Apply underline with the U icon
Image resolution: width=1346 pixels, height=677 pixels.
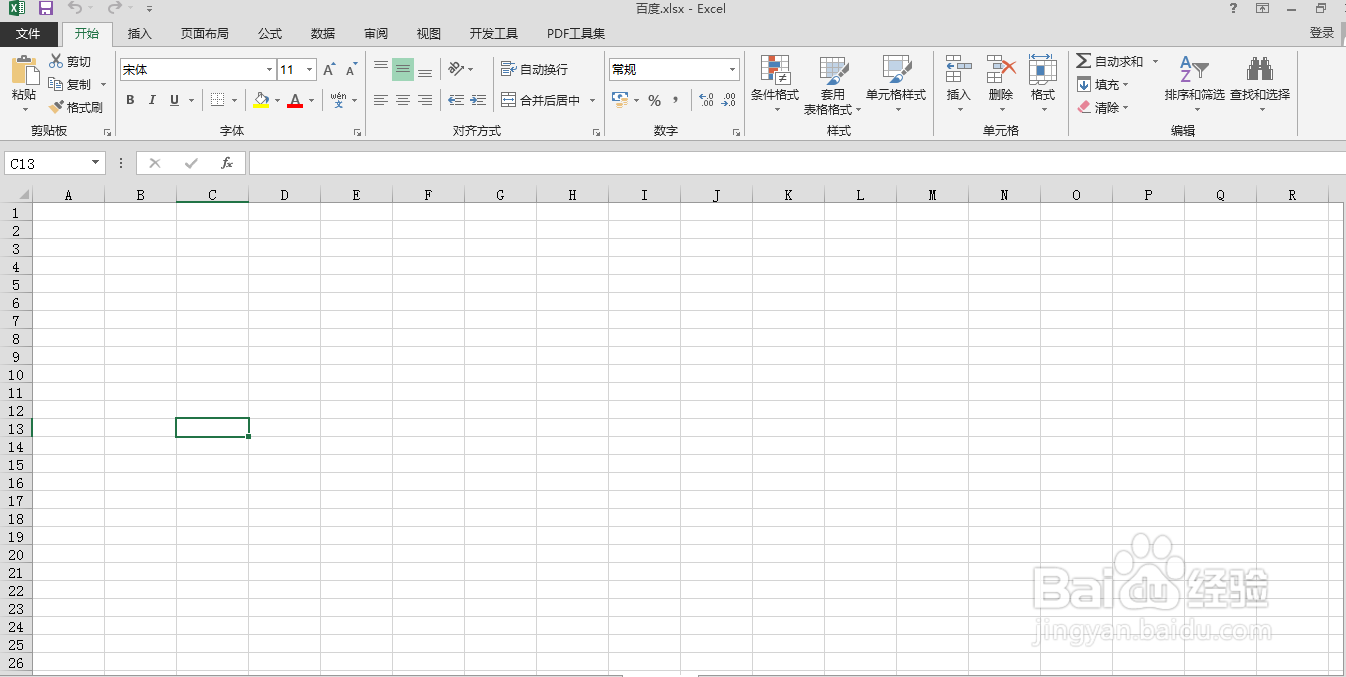click(172, 100)
